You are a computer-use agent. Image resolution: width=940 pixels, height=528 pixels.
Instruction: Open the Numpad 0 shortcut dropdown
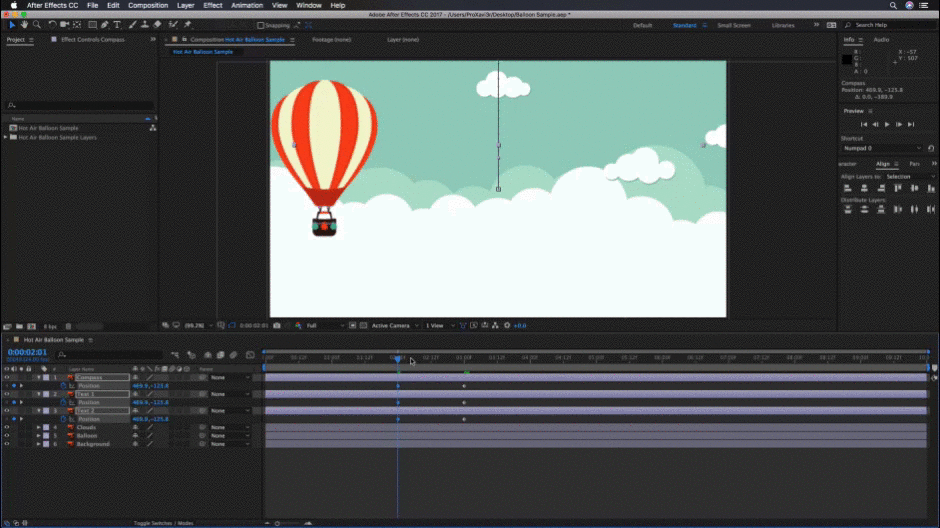pos(882,148)
